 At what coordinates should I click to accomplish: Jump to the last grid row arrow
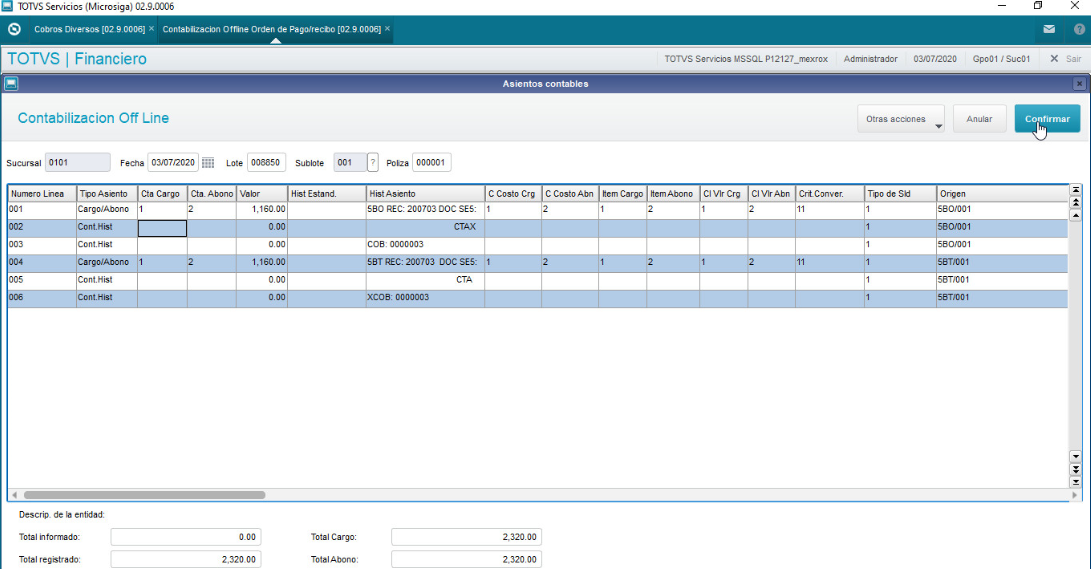(x=1076, y=482)
